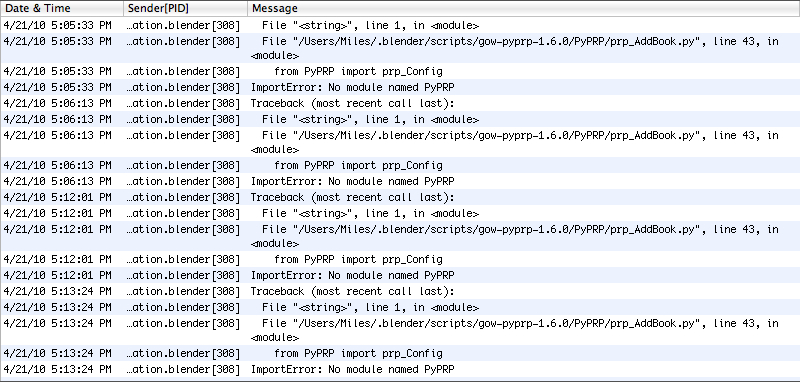Select the 5:13:24 Traceback message

[353, 291]
